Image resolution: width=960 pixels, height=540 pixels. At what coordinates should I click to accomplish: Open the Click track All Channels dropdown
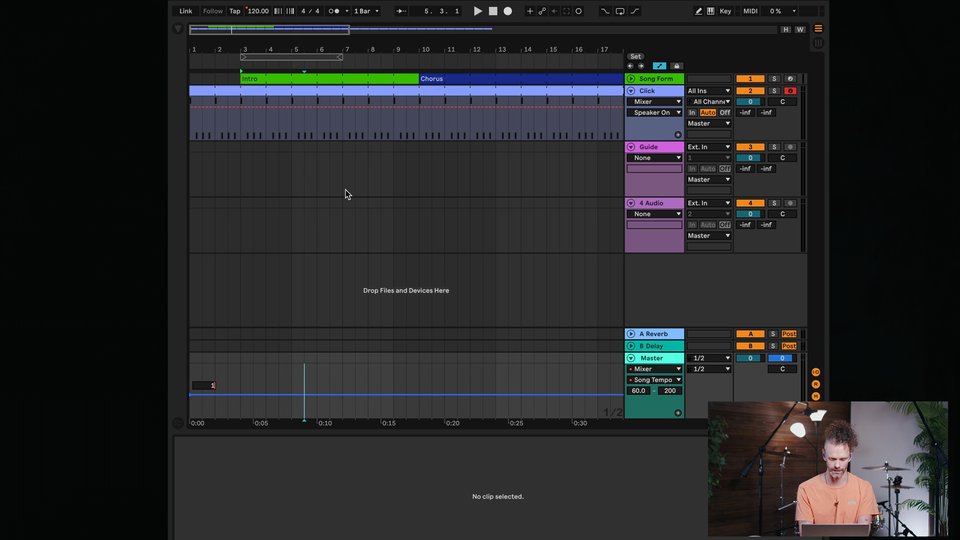pyautogui.click(x=708, y=102)
